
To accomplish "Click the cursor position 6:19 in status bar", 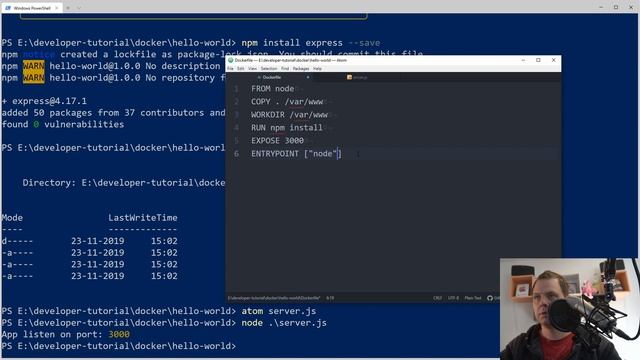I will tap(330, 298).
